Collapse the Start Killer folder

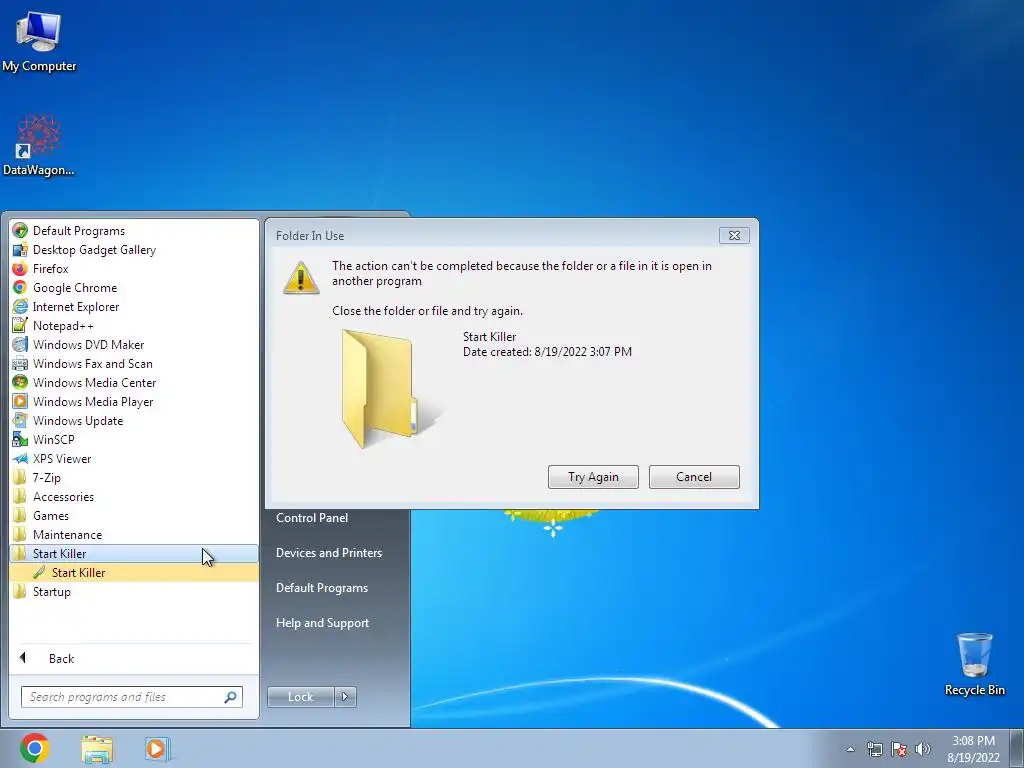(134, 553)
